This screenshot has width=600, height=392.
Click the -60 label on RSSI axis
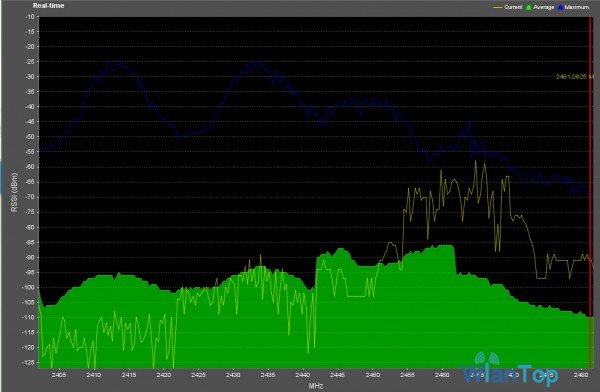30,167
